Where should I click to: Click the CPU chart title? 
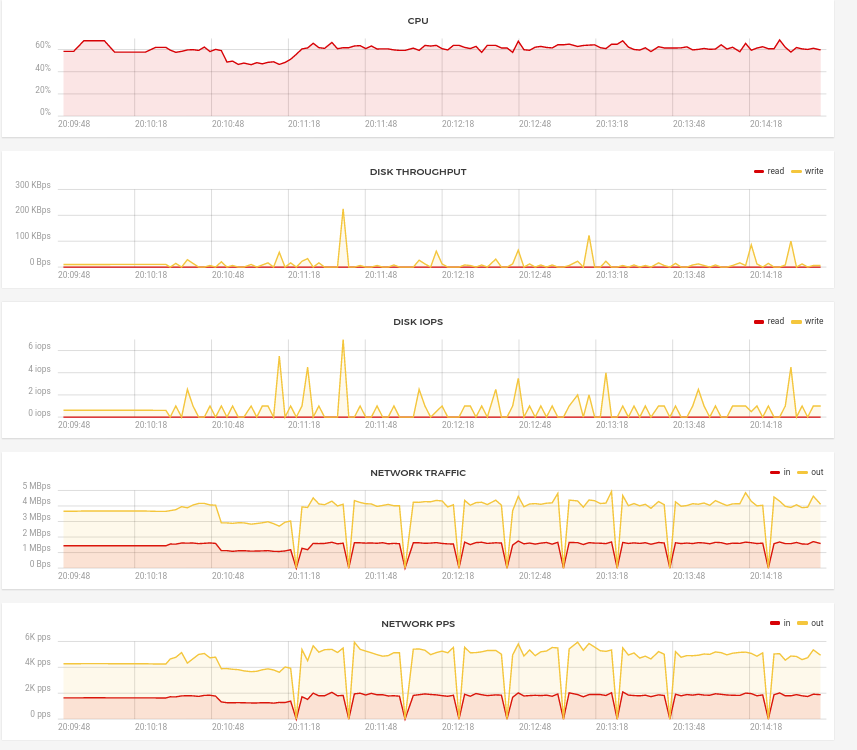tap(418, 21)
